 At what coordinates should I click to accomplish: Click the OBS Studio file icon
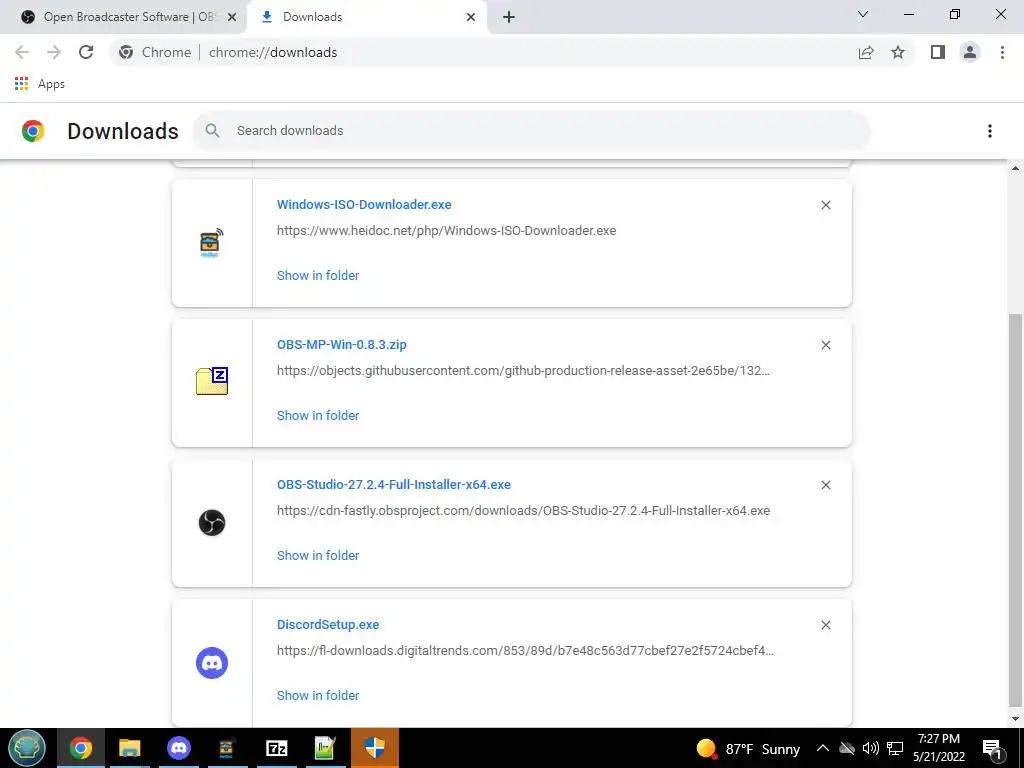click(212, 522)
